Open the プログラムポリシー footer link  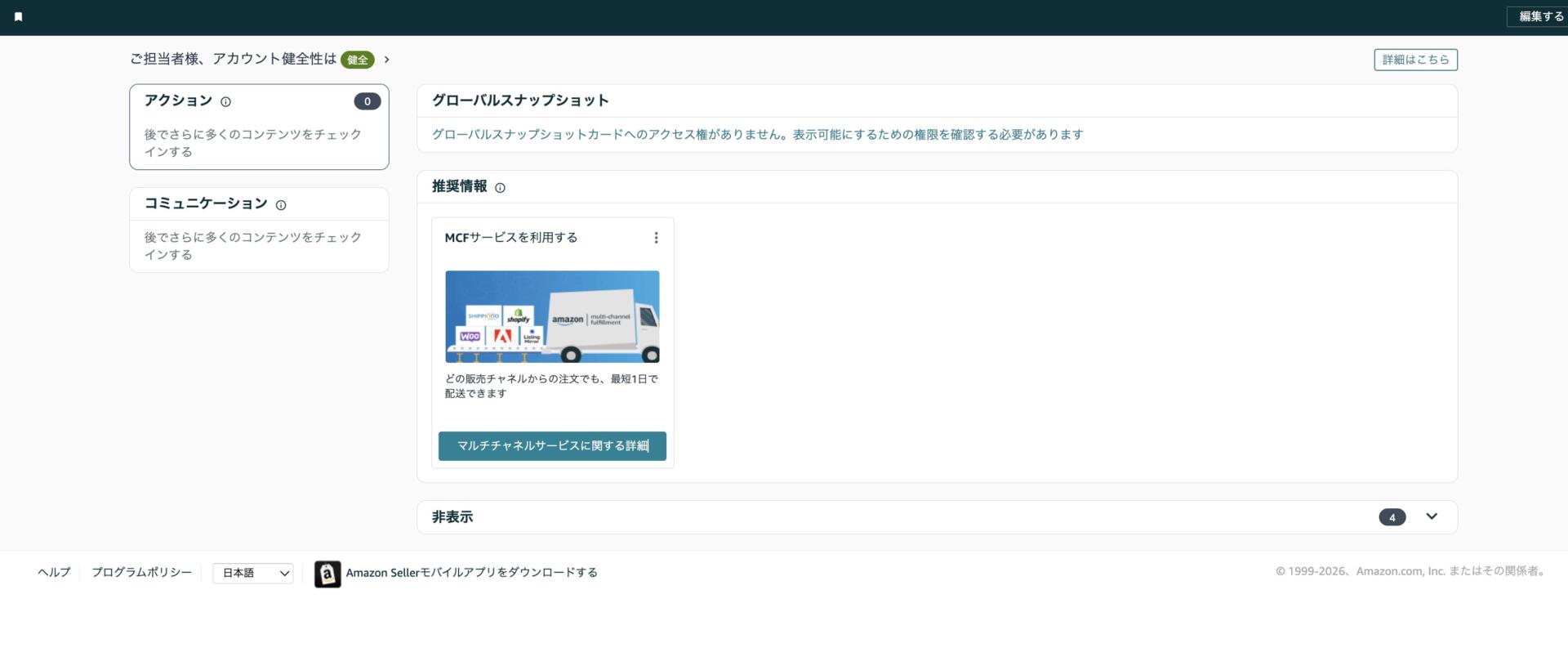click(x=141, y=572)
